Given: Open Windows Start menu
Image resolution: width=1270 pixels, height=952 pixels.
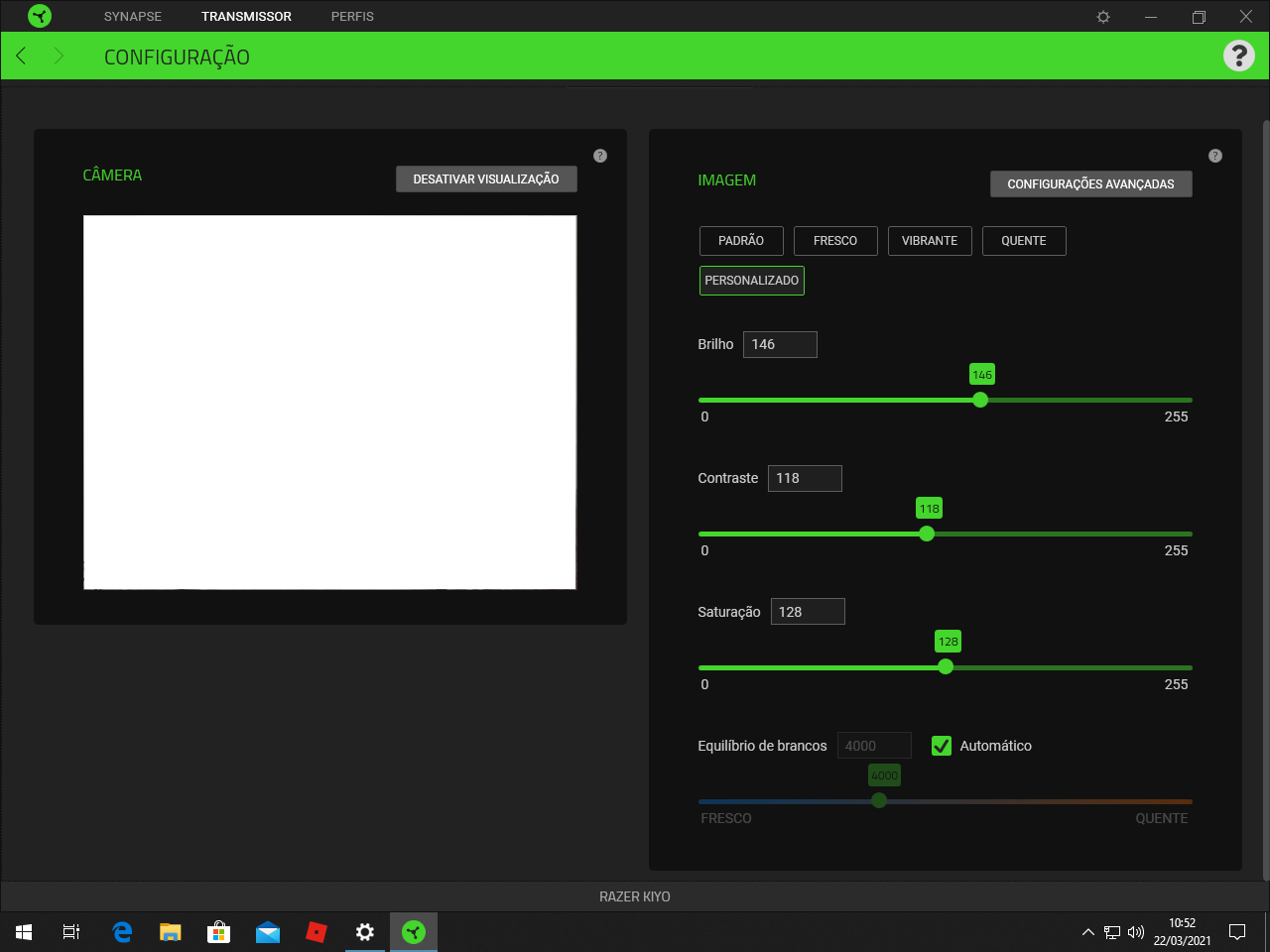Looking at the screenshot, I should click(24, 932).
